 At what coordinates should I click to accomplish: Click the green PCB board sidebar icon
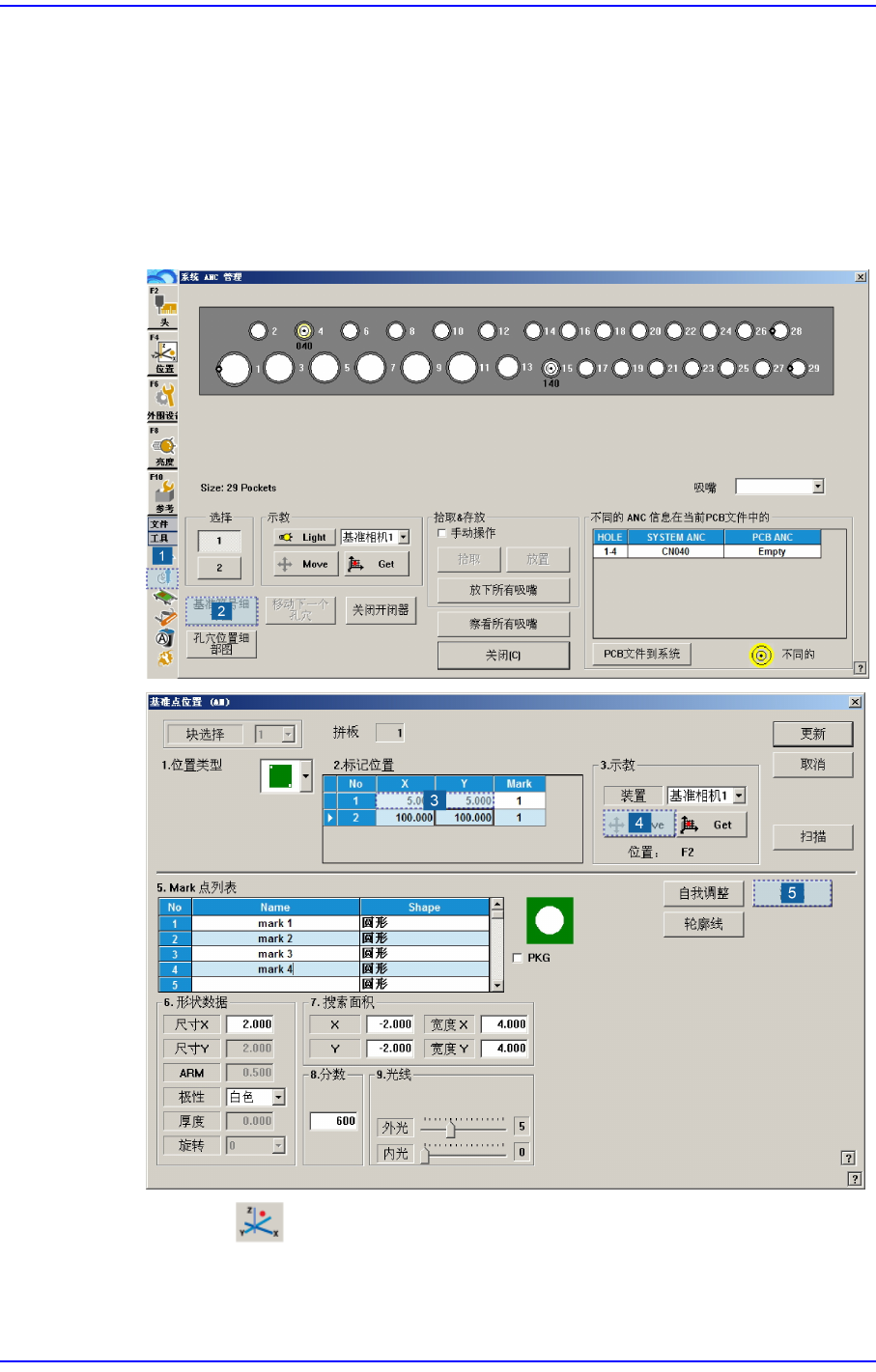tap(164, 598)
